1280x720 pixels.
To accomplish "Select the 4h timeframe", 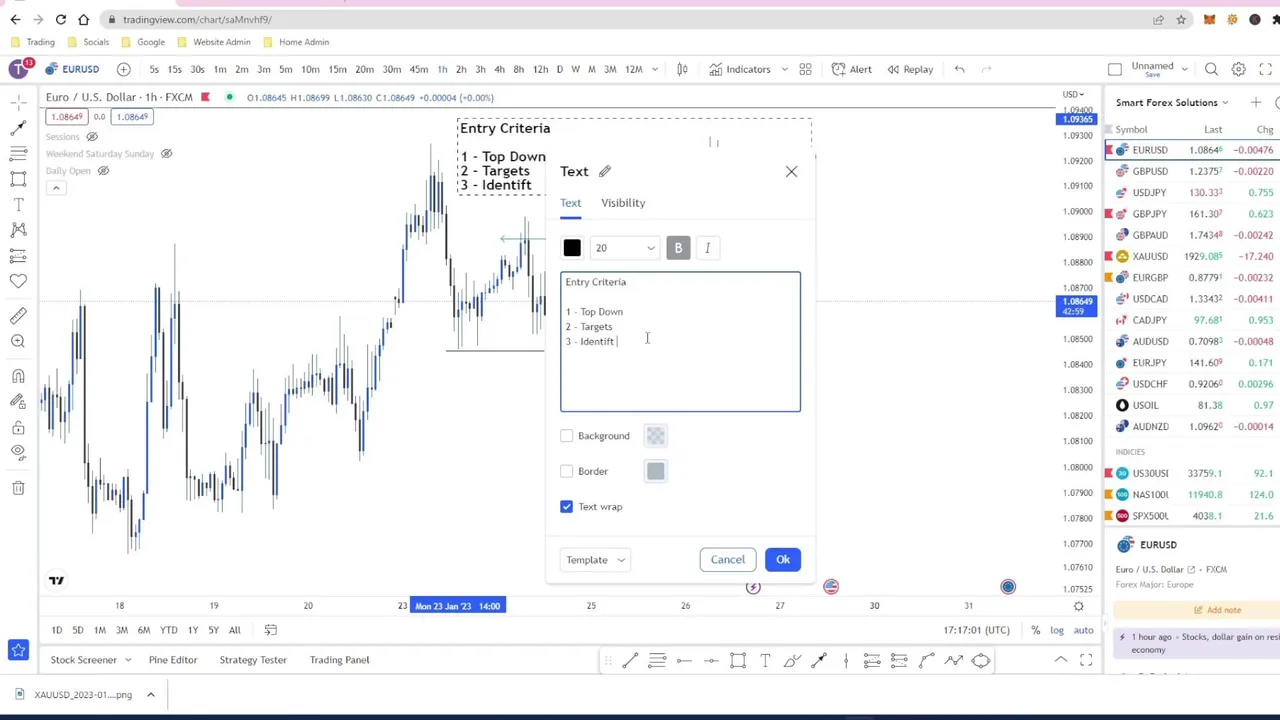I will click(x=499, y=69).
